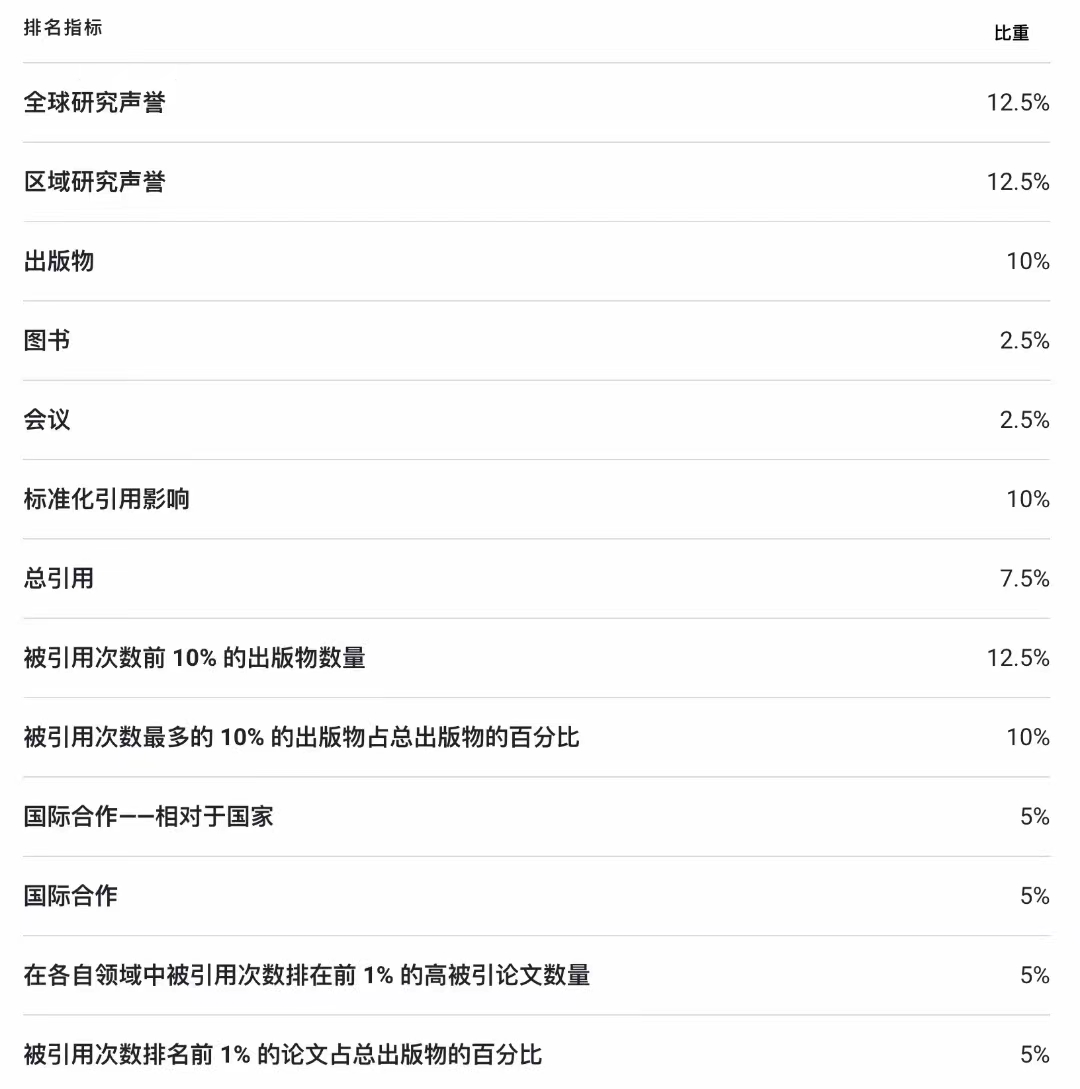Click the 会议 indicator row
This screenshot has height=1089, width=1080.
[x=47, y=419]
